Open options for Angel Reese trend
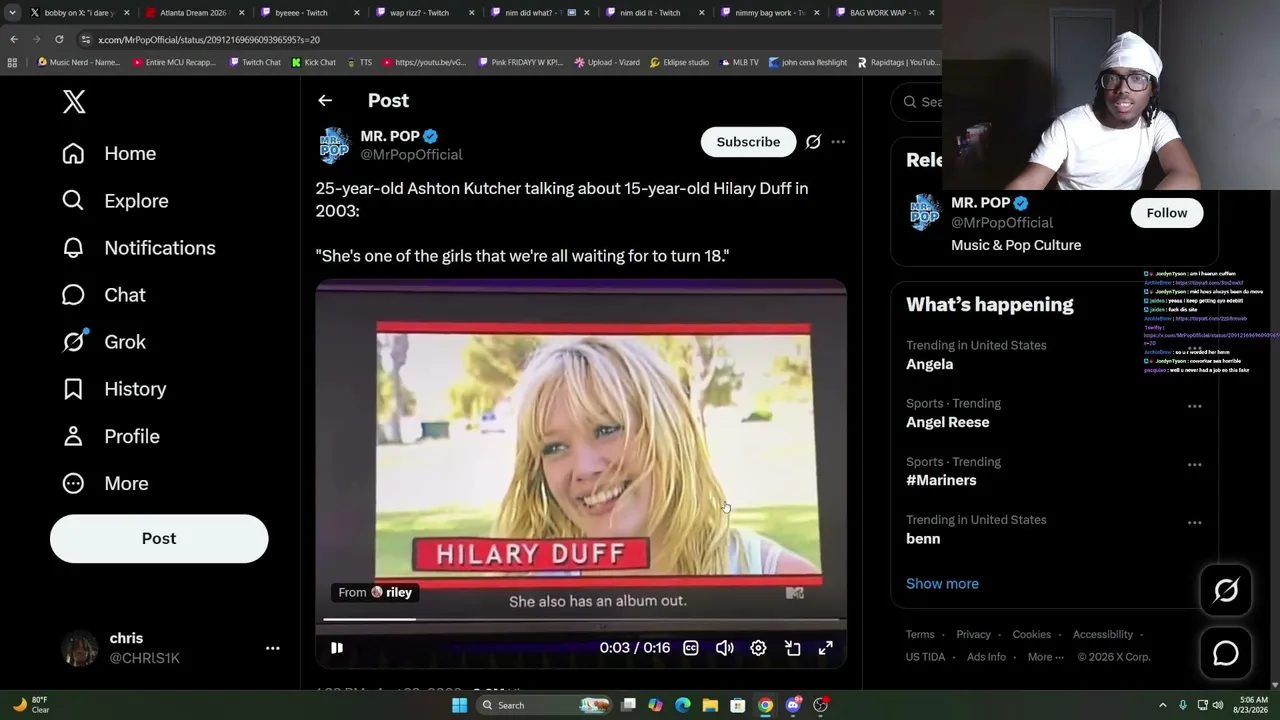This screenshot has height=720, width=1280. click(1194, 407)
